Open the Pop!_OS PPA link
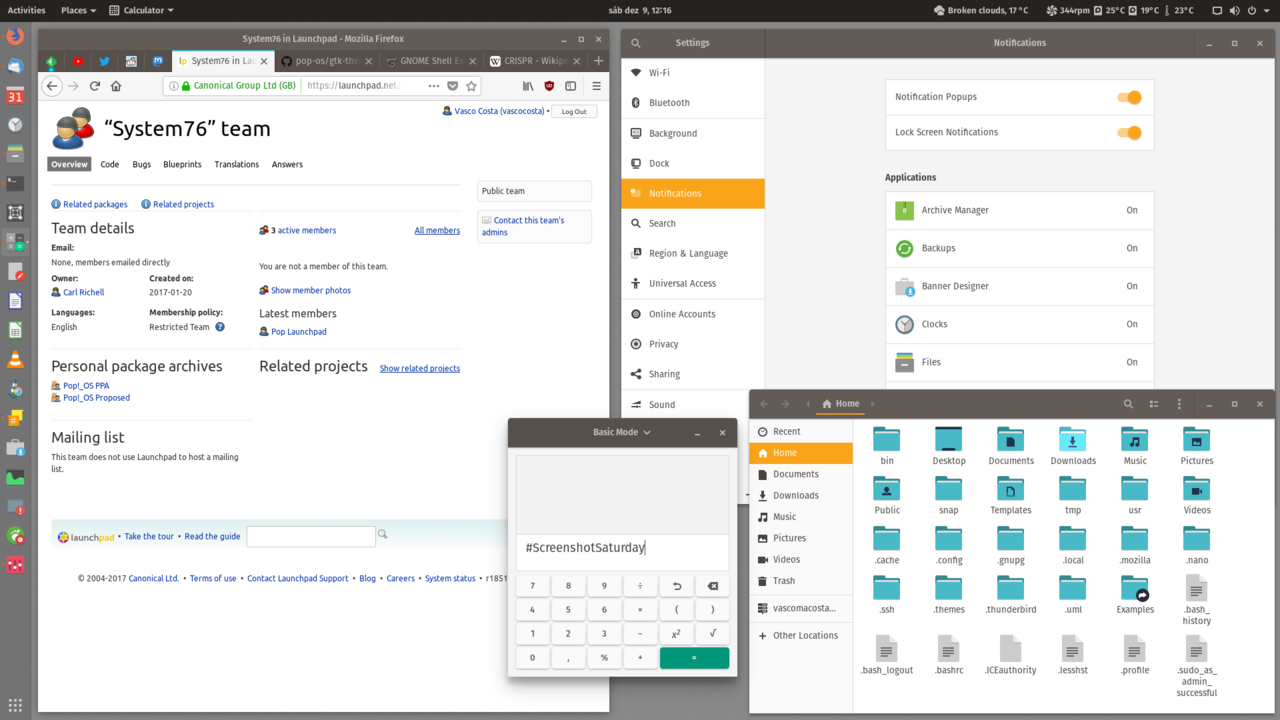 [x=86, y=385]
